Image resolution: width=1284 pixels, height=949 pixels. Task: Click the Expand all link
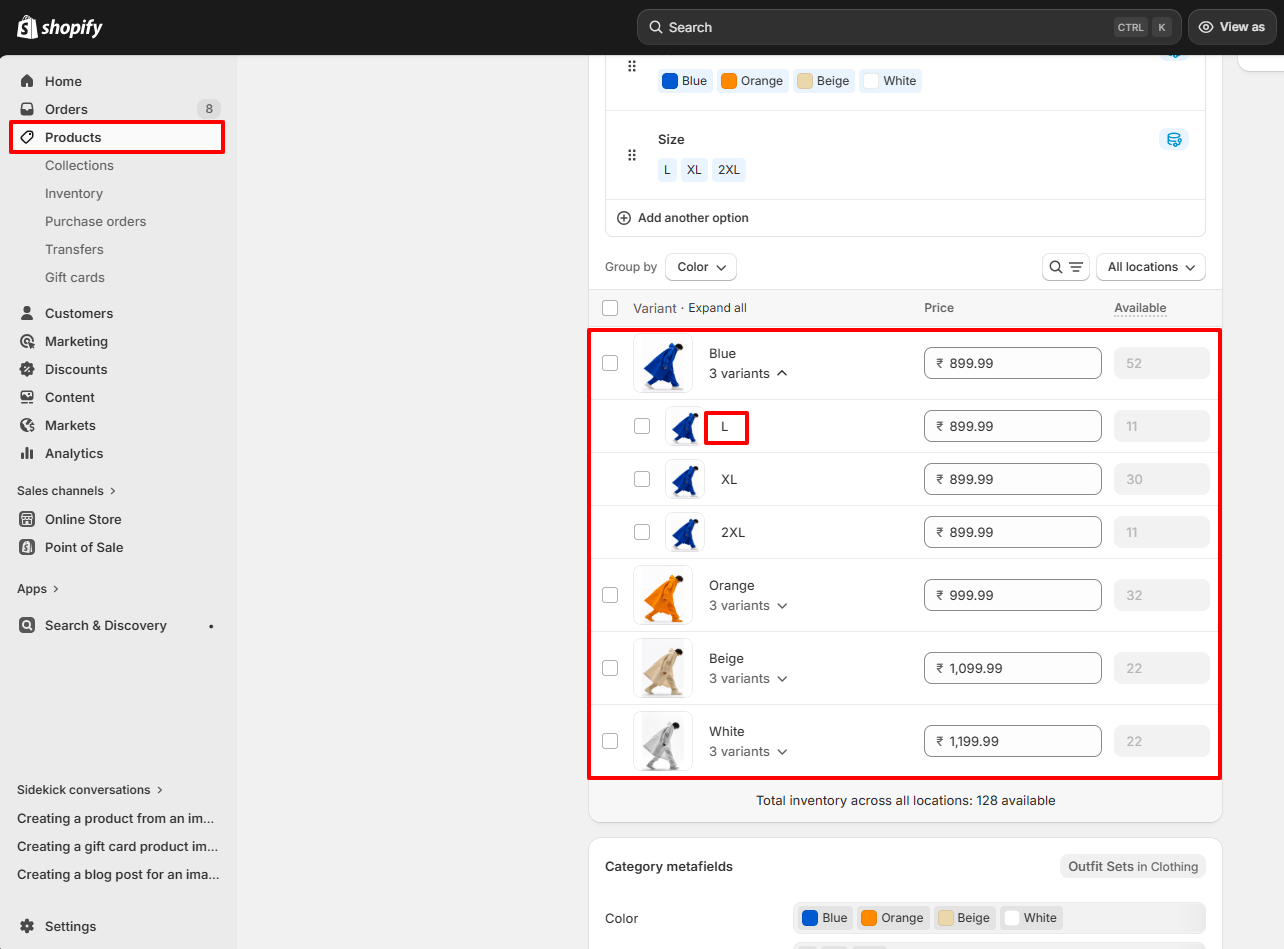click(717, 308)
